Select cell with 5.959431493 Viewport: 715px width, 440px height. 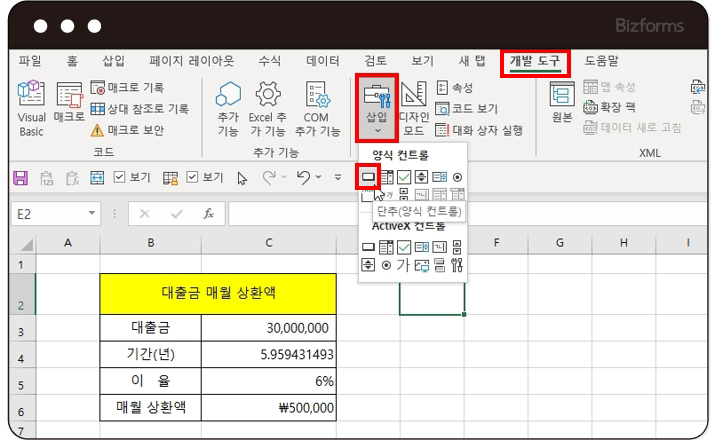(x=269, y=354)
